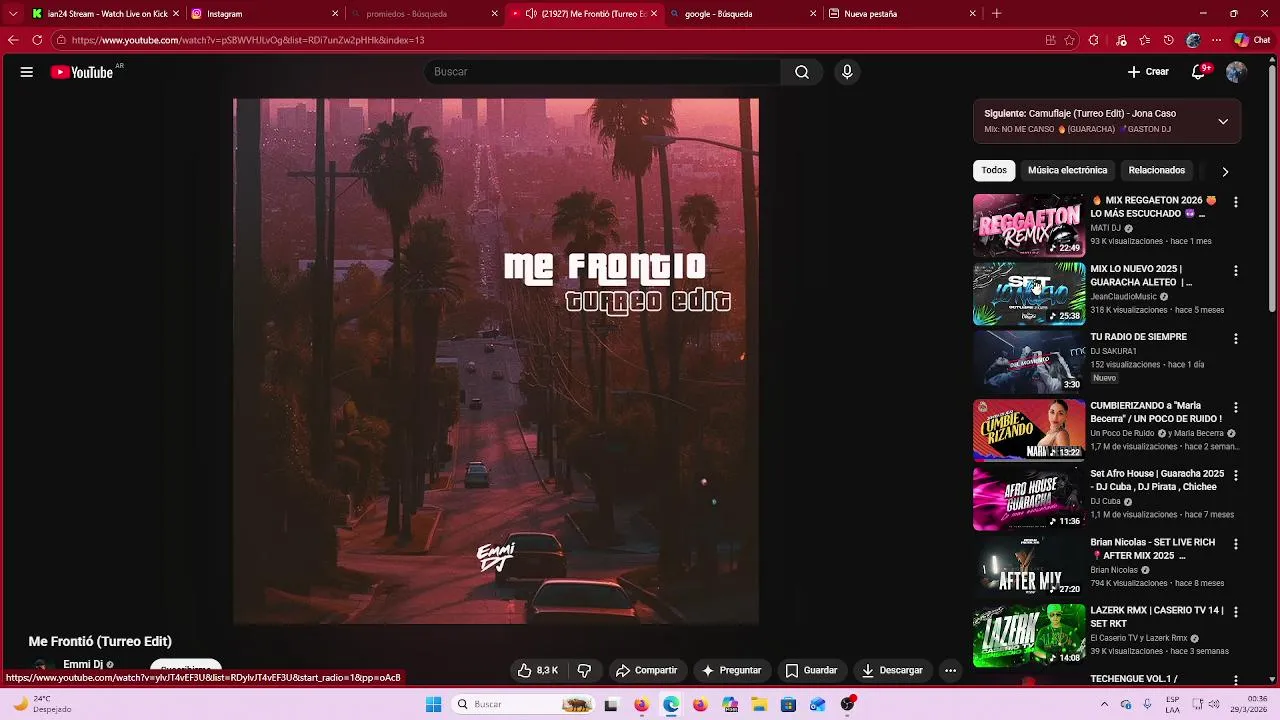
Task: Click the Descargar button
Action: pyautogui.click(x=892, y=670)
